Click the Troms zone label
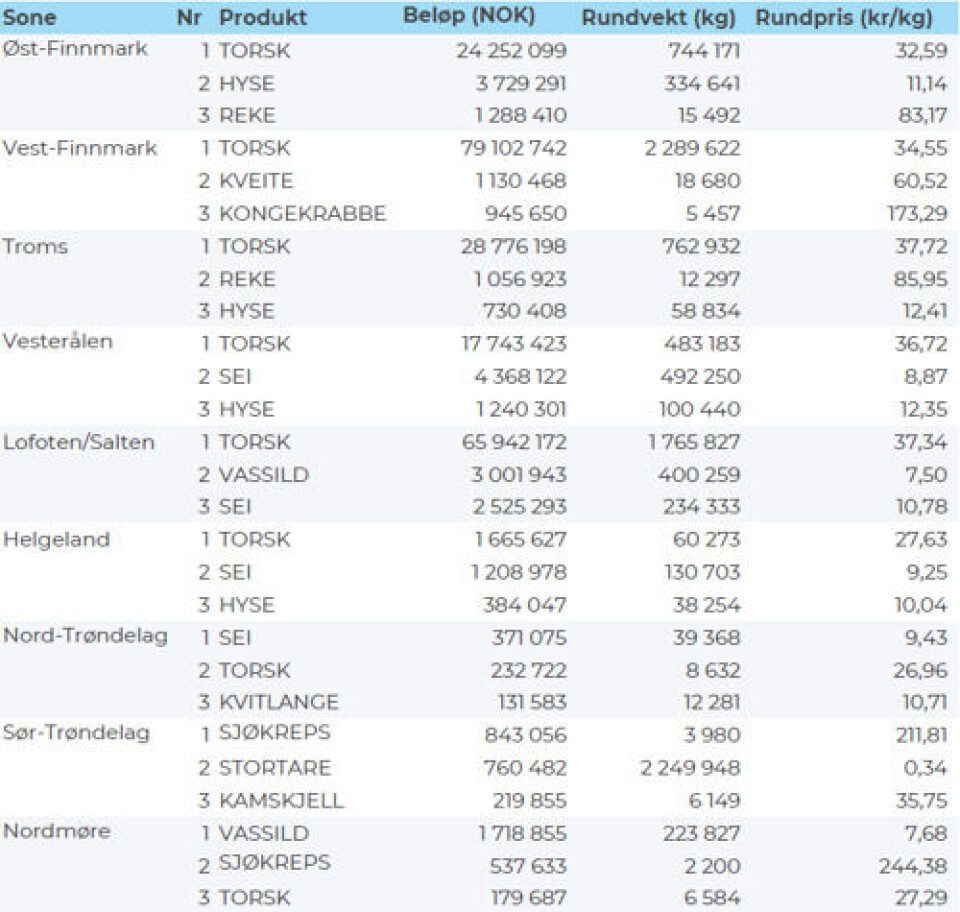This screenshot has height=912, width=960. [x=36, y=246]
